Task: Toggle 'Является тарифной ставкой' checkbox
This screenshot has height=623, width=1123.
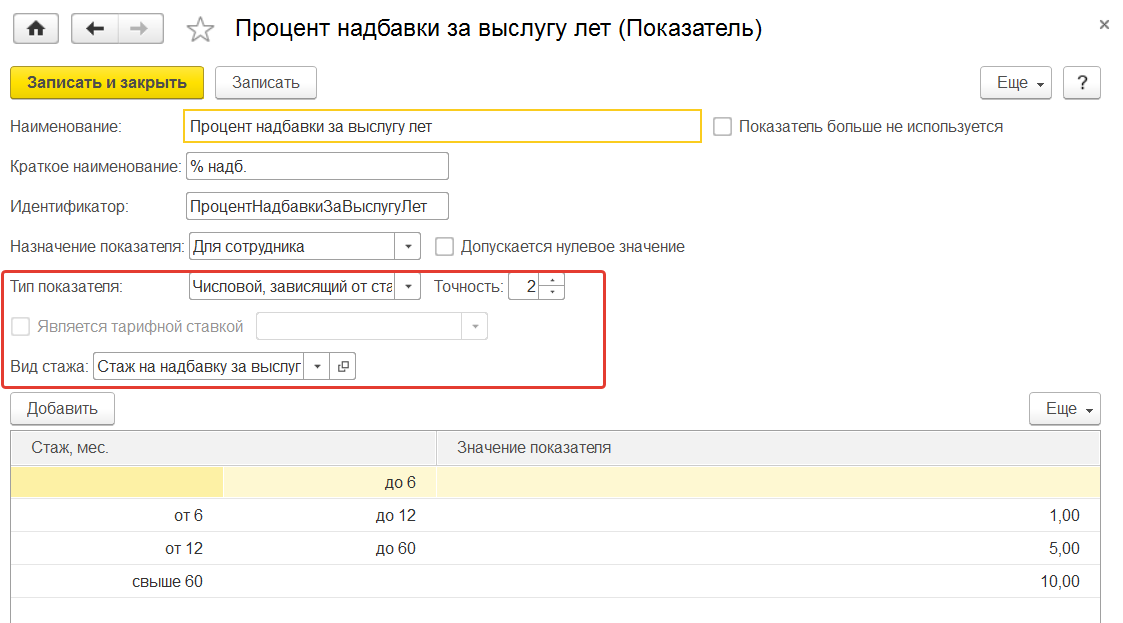Action: click(x=19, y=326)
